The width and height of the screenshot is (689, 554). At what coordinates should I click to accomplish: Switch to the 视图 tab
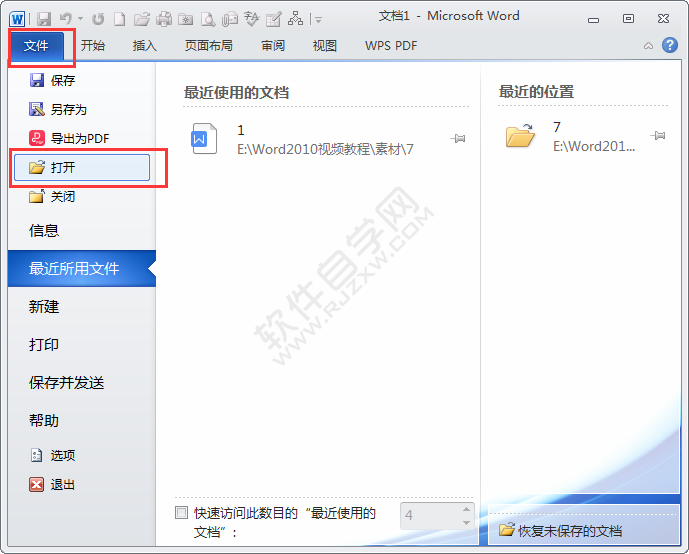tap(325, 45)
